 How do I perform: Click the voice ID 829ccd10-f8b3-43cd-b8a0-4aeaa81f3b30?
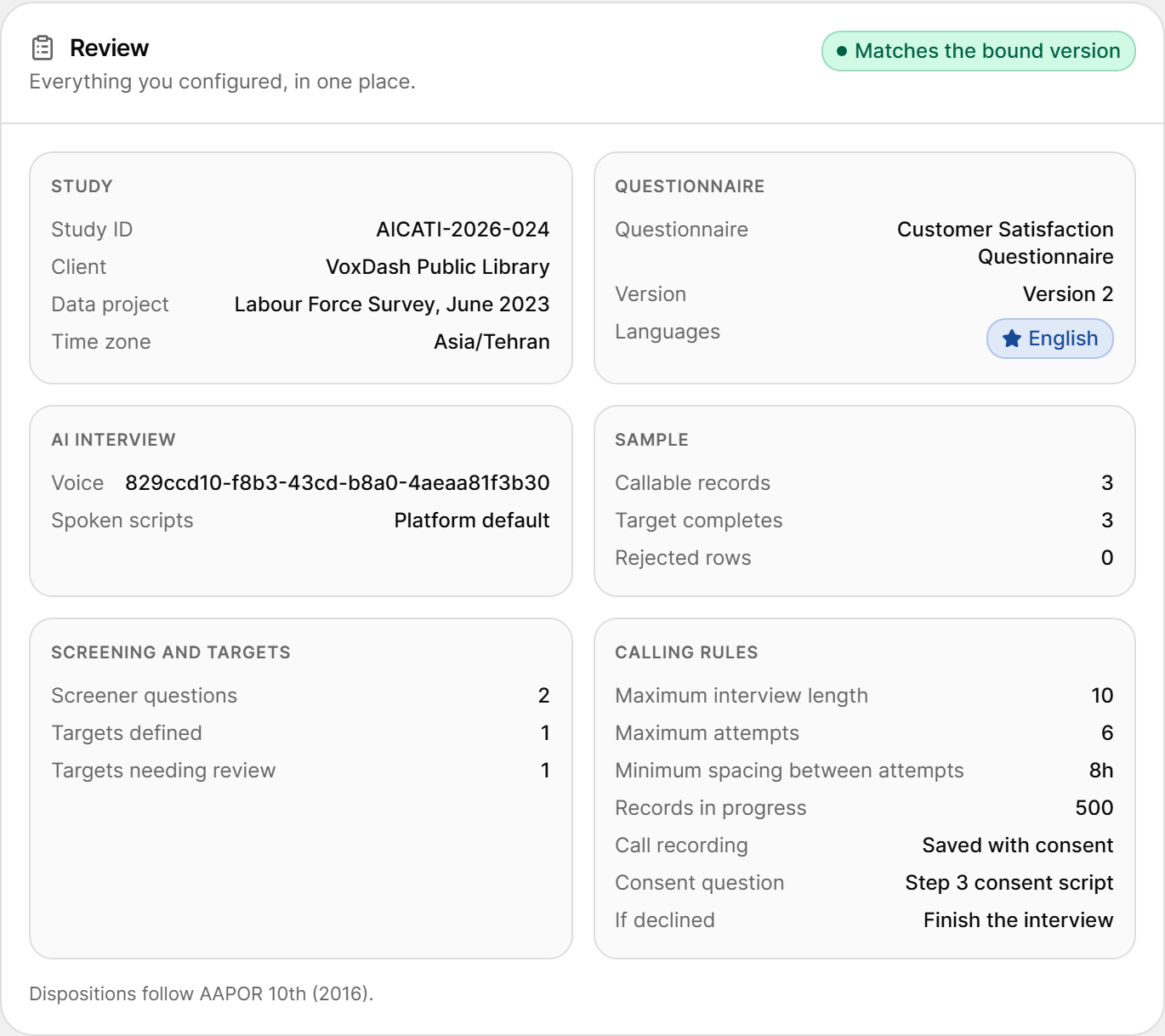[338, 483]
